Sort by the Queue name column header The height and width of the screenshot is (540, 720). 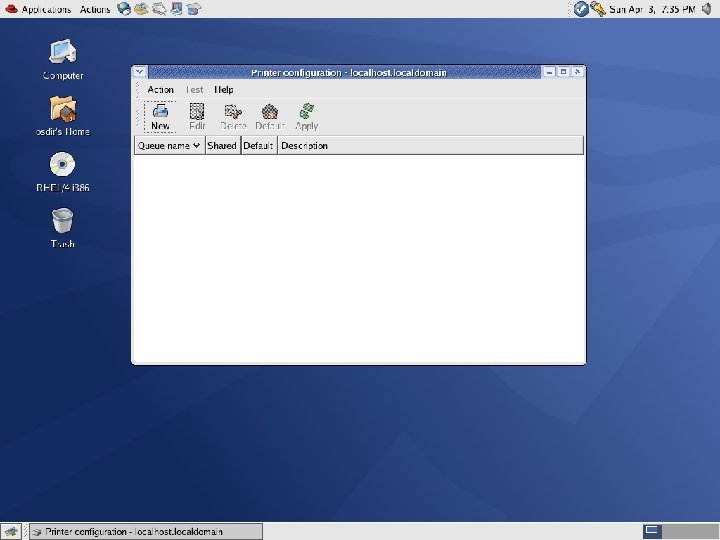click(x=169, y=146)
